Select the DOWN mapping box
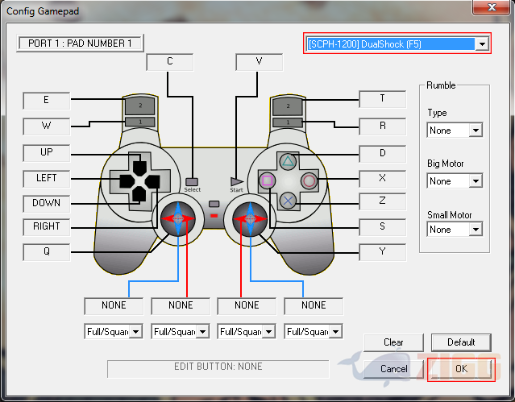The width and height of the screenshot is (515, 402). (x=46, y=203)
